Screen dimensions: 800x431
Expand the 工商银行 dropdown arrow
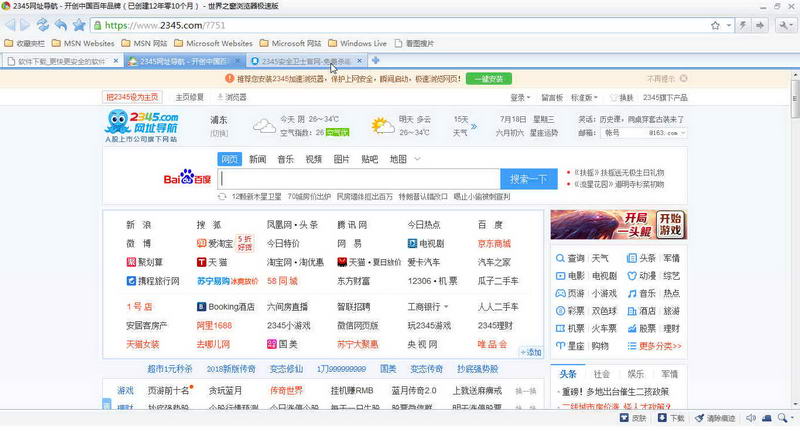(x=446, y=307)
